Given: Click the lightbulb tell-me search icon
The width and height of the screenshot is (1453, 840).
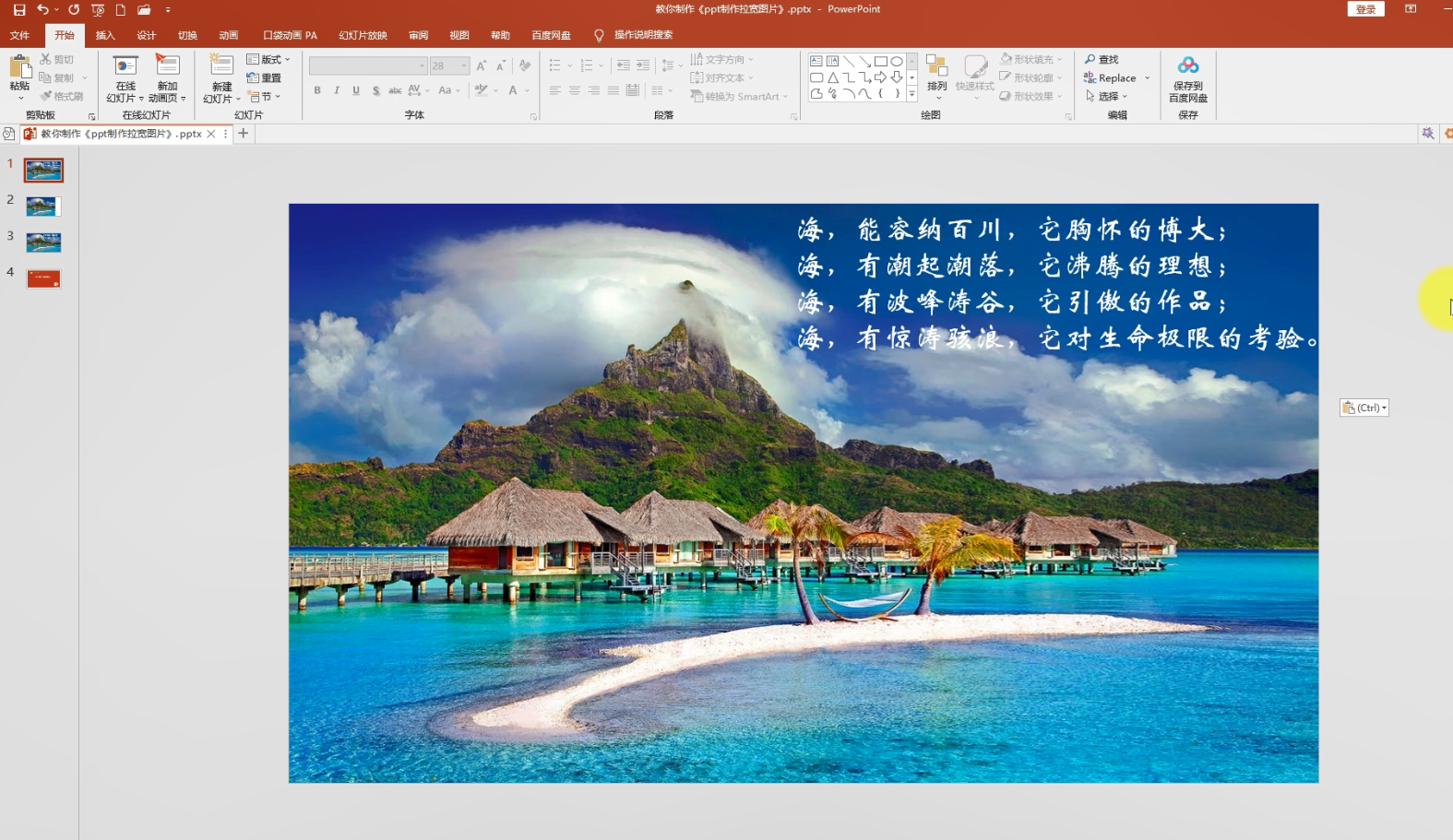Looking at the screenshot, I should [599, 35].
